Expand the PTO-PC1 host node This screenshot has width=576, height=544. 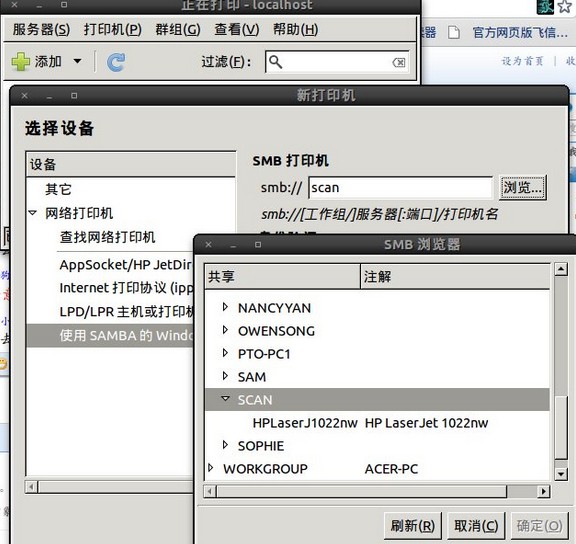[x=225, y=353]
